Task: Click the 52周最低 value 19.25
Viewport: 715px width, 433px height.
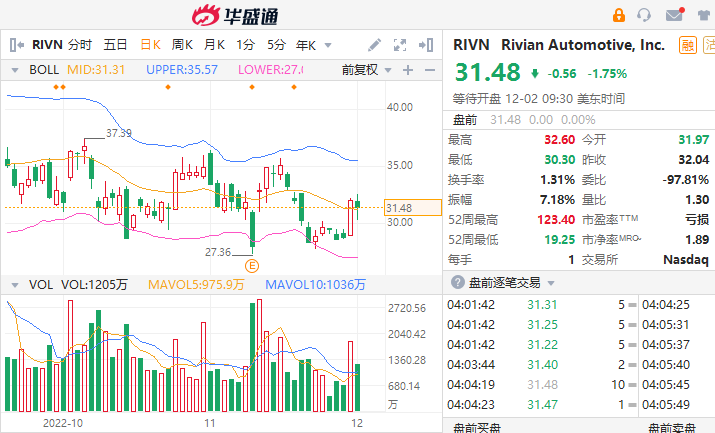Action: tap(560, 240)
